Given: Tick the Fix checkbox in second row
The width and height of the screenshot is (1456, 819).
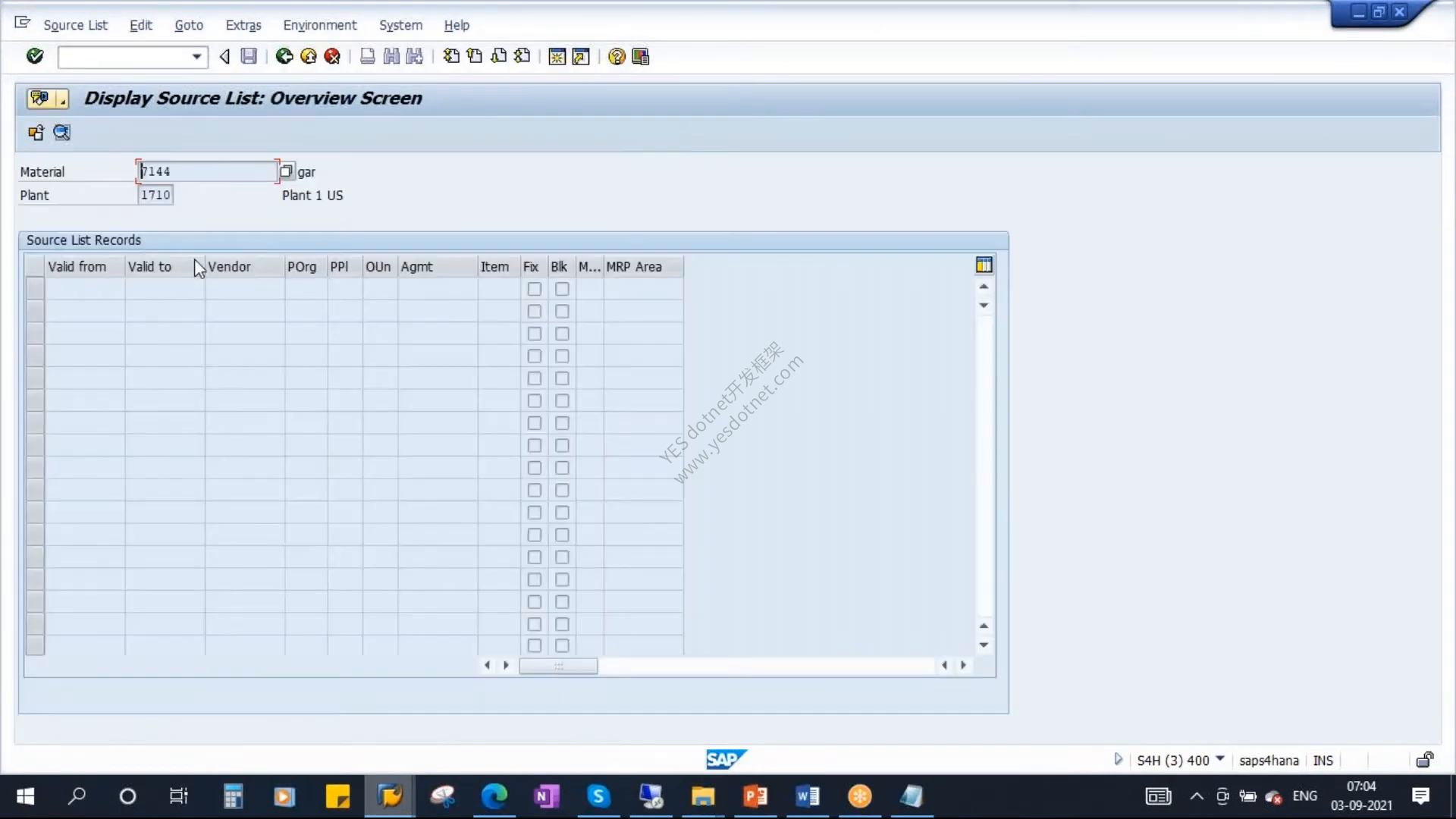Looking at the screenshot, I should click(535, 312).
